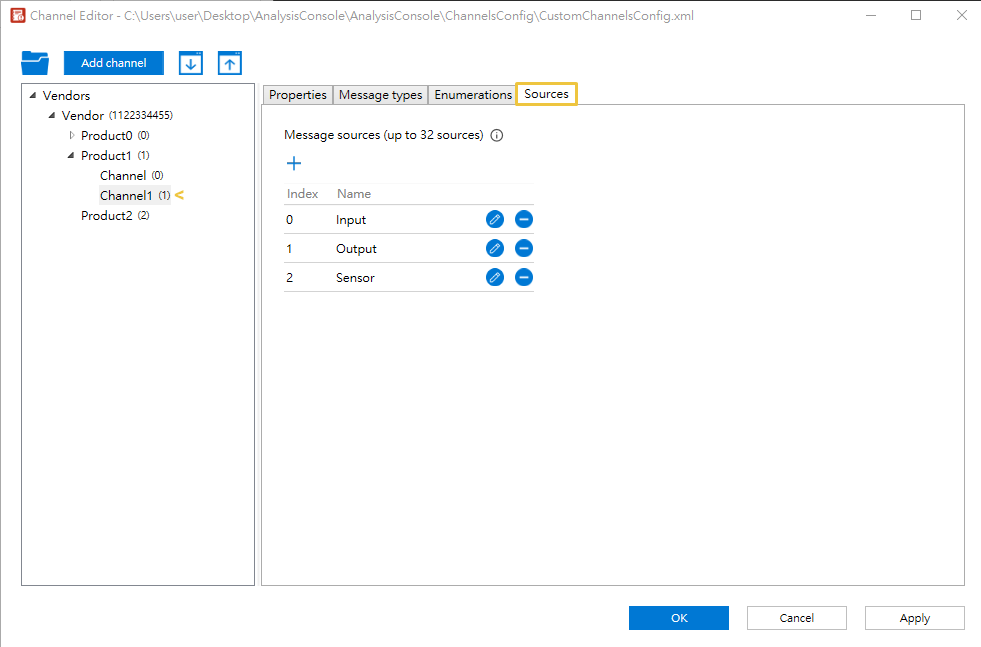Edit the Sensor source name
Viewport: 981px width, 647px height.
pyautogui.click(x=495, y=278)
